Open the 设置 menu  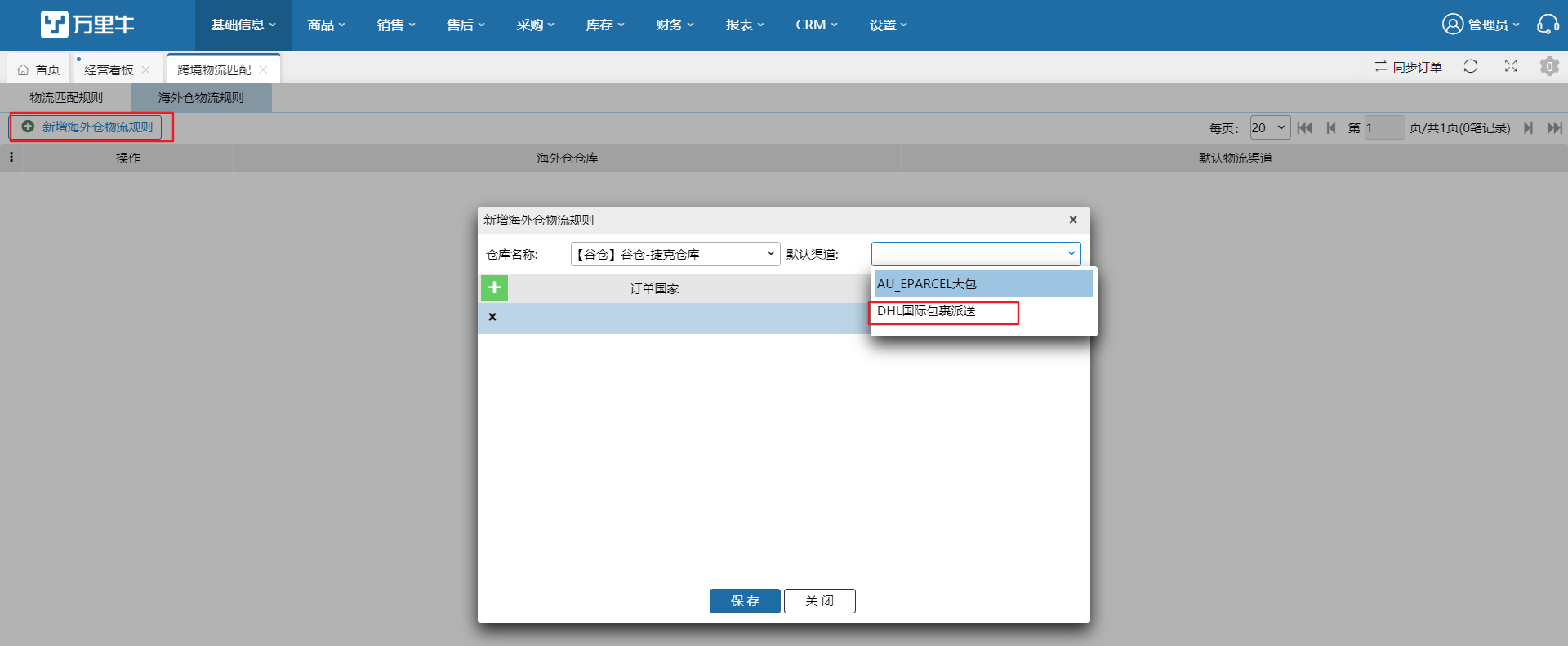(x=889, y=25)
